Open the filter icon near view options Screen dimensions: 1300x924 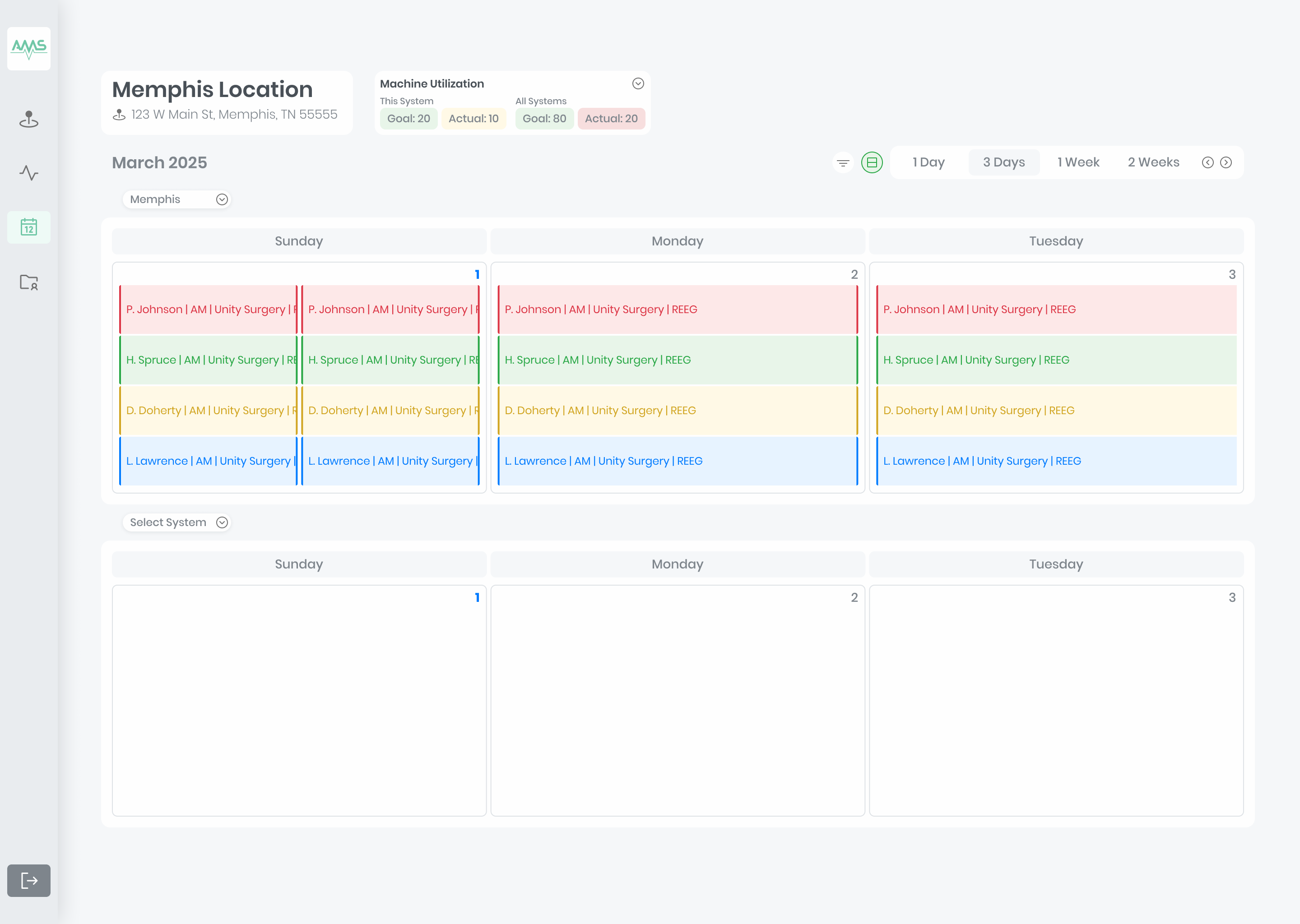[843, 163]
